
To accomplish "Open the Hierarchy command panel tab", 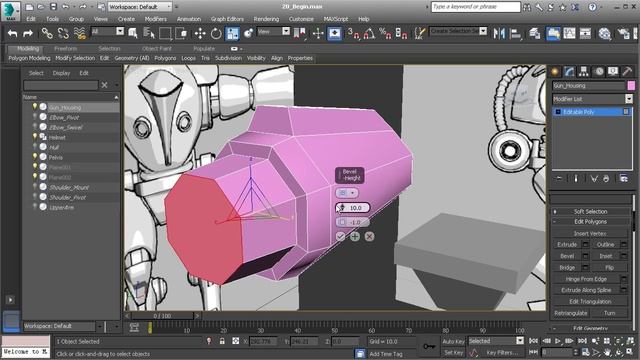I will [583, 72].
